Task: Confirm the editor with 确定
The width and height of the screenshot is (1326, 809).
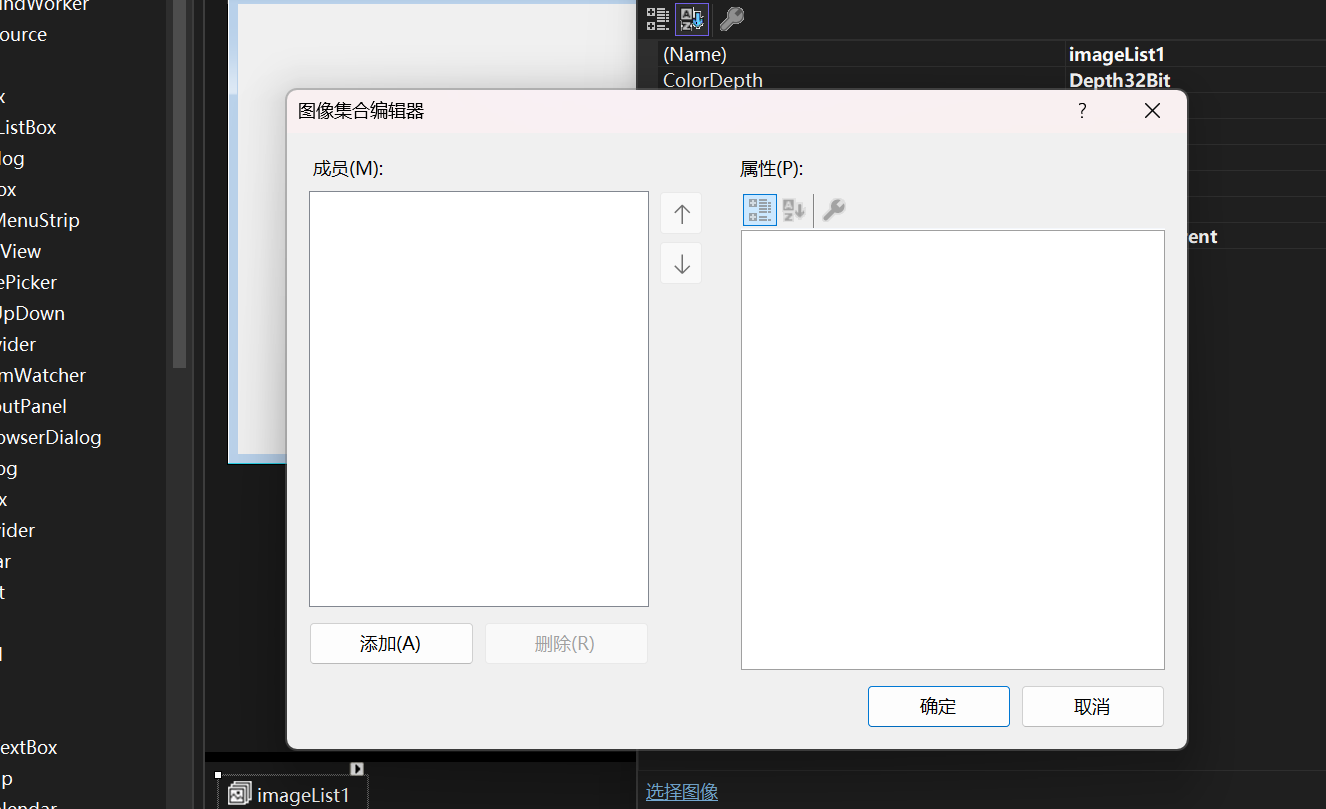Action: tap(938, 706)
